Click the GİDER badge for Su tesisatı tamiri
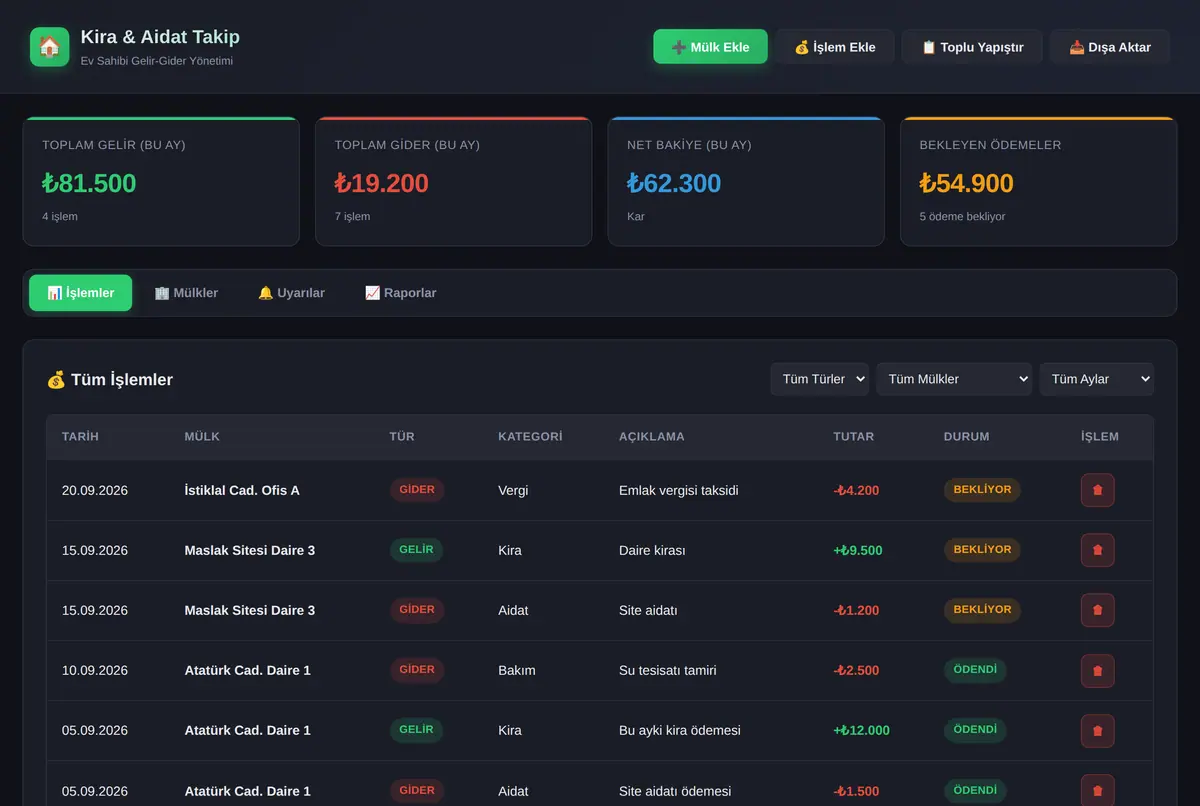The image size is (1200, 806). pos(417,670)
